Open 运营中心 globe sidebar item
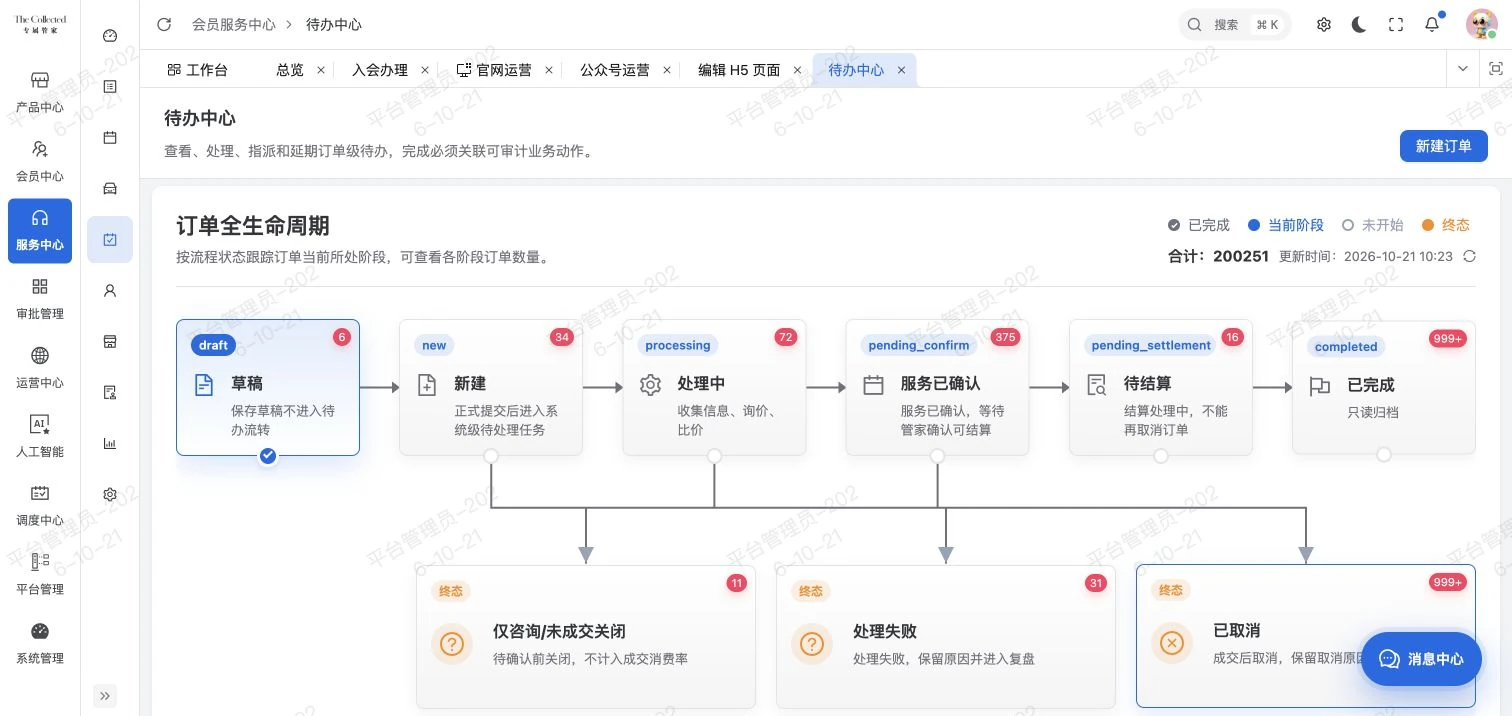Viewport: 1512px width, 716px height. tap(40, 368)
